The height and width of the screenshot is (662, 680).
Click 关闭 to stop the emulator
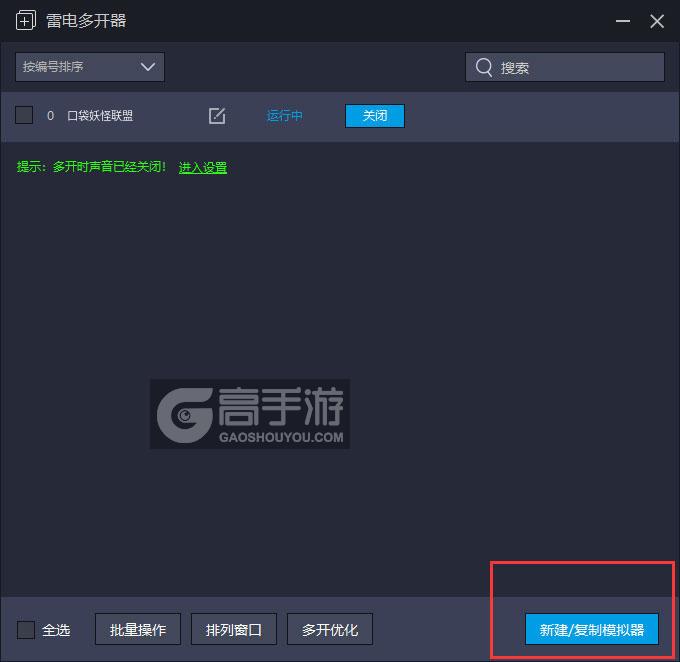375,116
